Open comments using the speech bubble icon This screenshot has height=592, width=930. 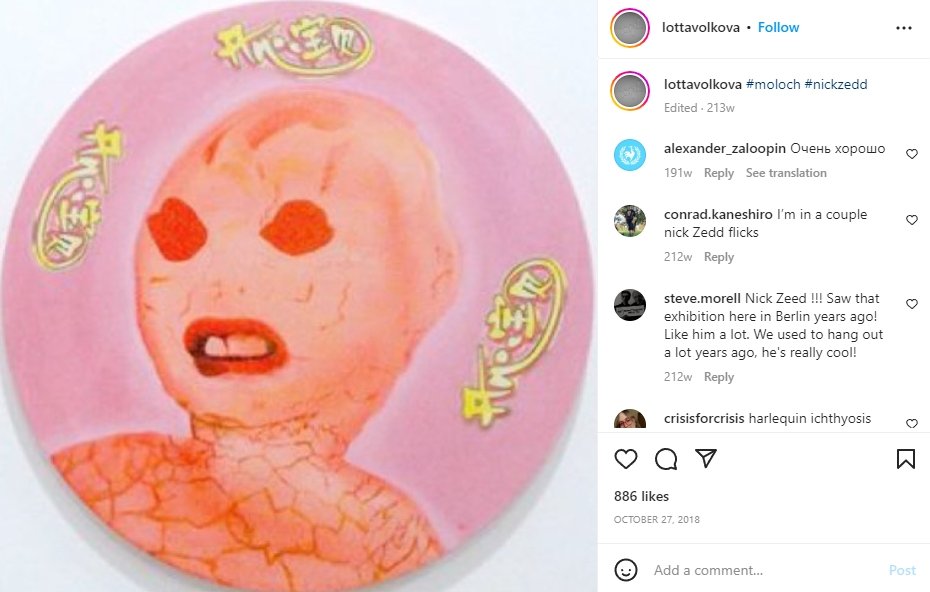tap(666, 459)
